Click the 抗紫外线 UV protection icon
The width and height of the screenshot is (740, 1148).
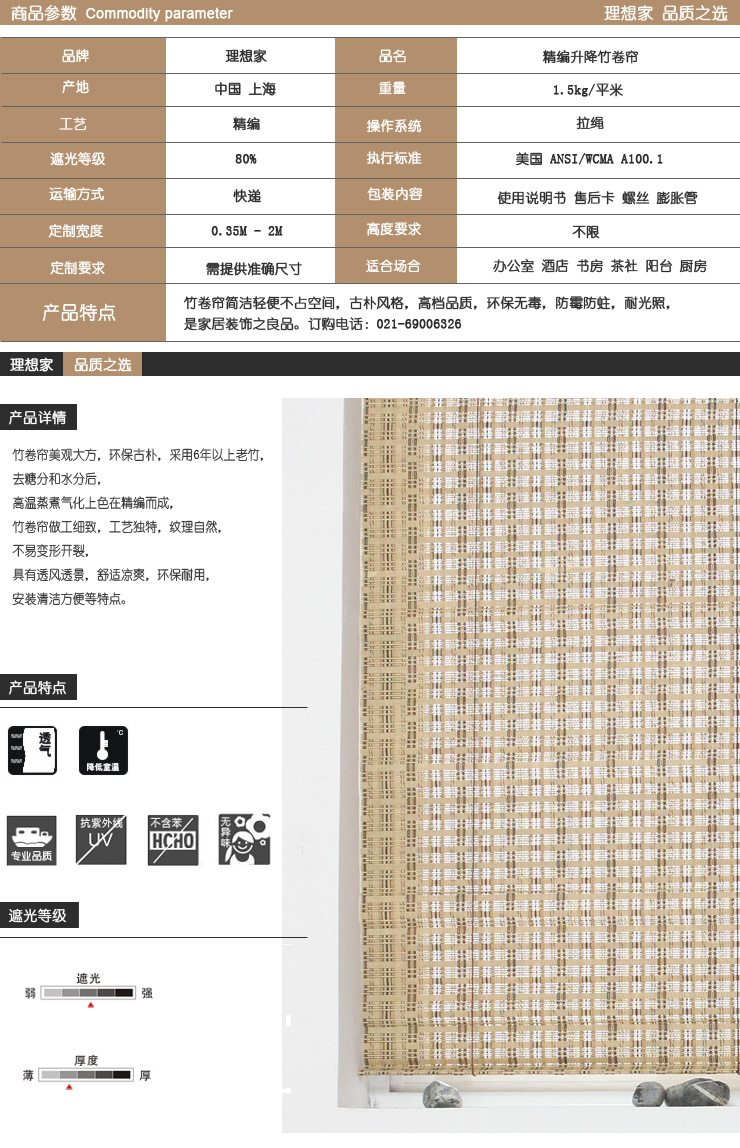(102, 839)
